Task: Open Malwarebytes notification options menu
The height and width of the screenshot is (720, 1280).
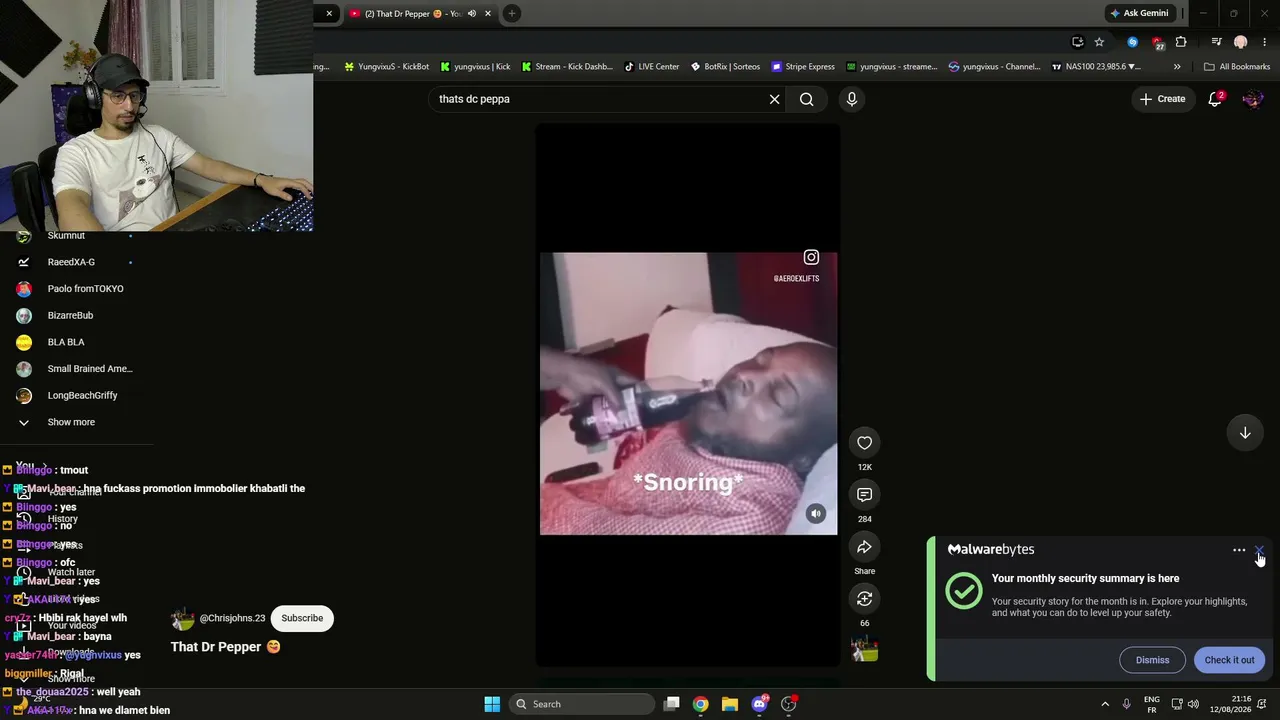Action: 1239,550
